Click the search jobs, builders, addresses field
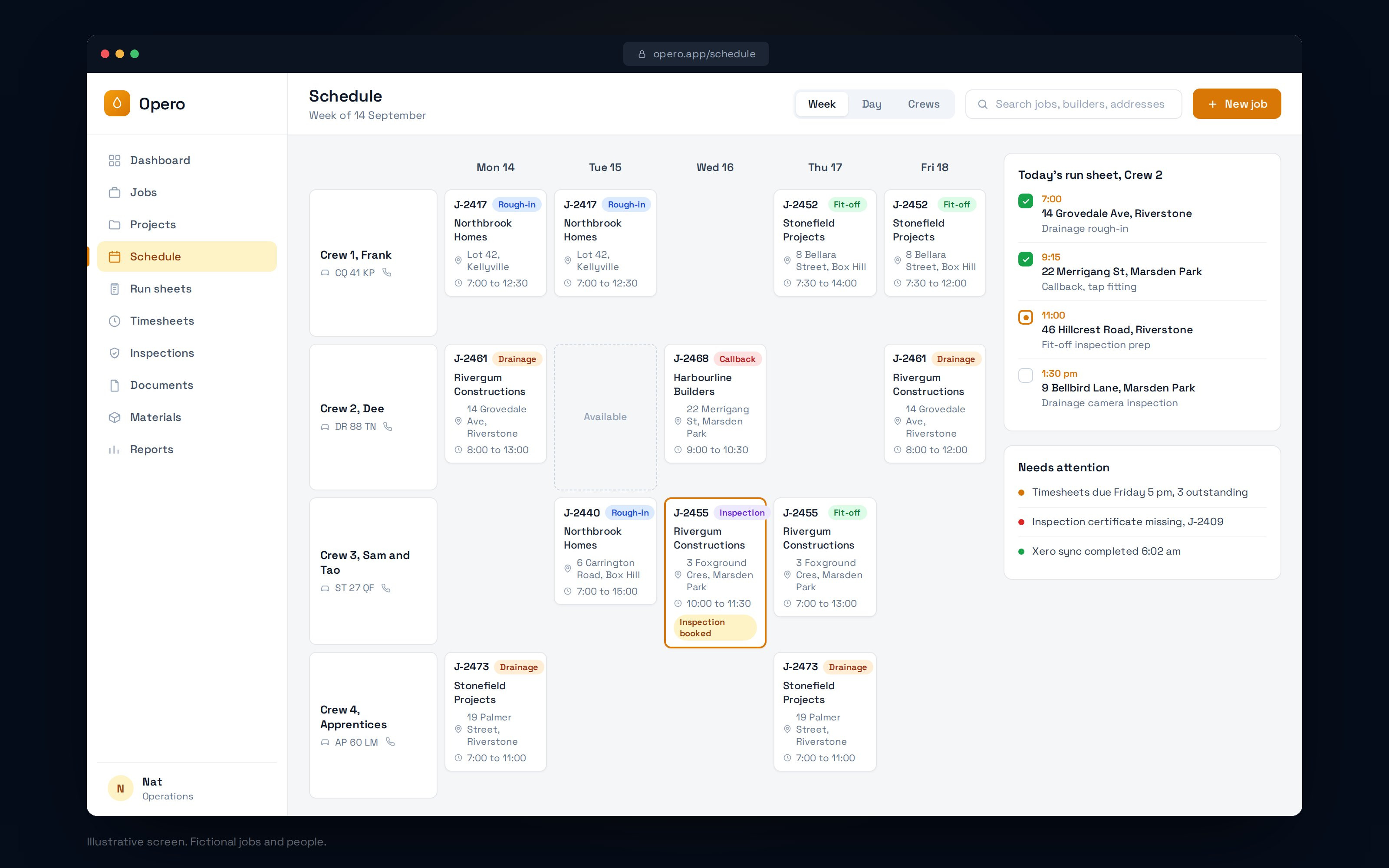Viewport: 1389px width, 868px height. [1073, 104]
